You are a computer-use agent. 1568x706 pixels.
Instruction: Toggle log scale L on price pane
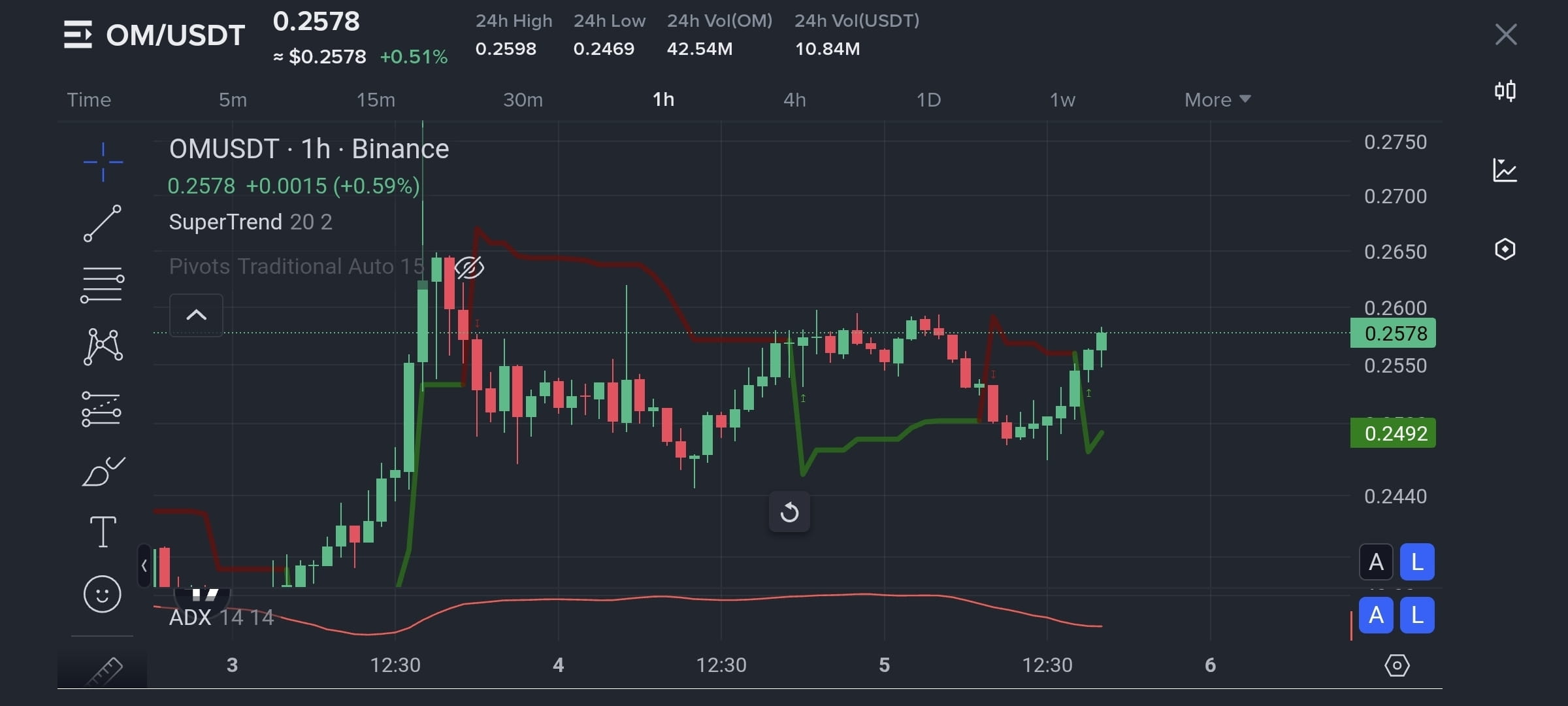[x=1417, y=562]
